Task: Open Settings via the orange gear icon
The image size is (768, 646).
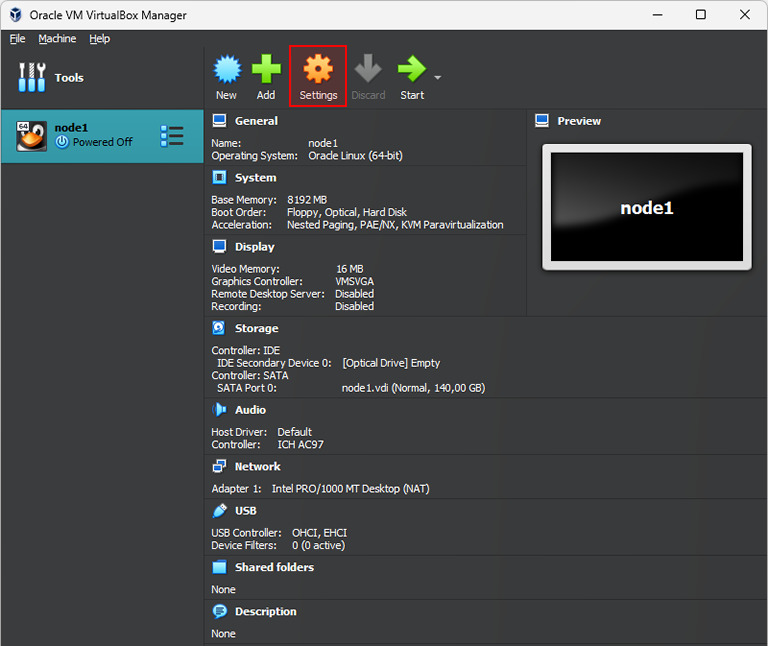Action: click(318, 69)
